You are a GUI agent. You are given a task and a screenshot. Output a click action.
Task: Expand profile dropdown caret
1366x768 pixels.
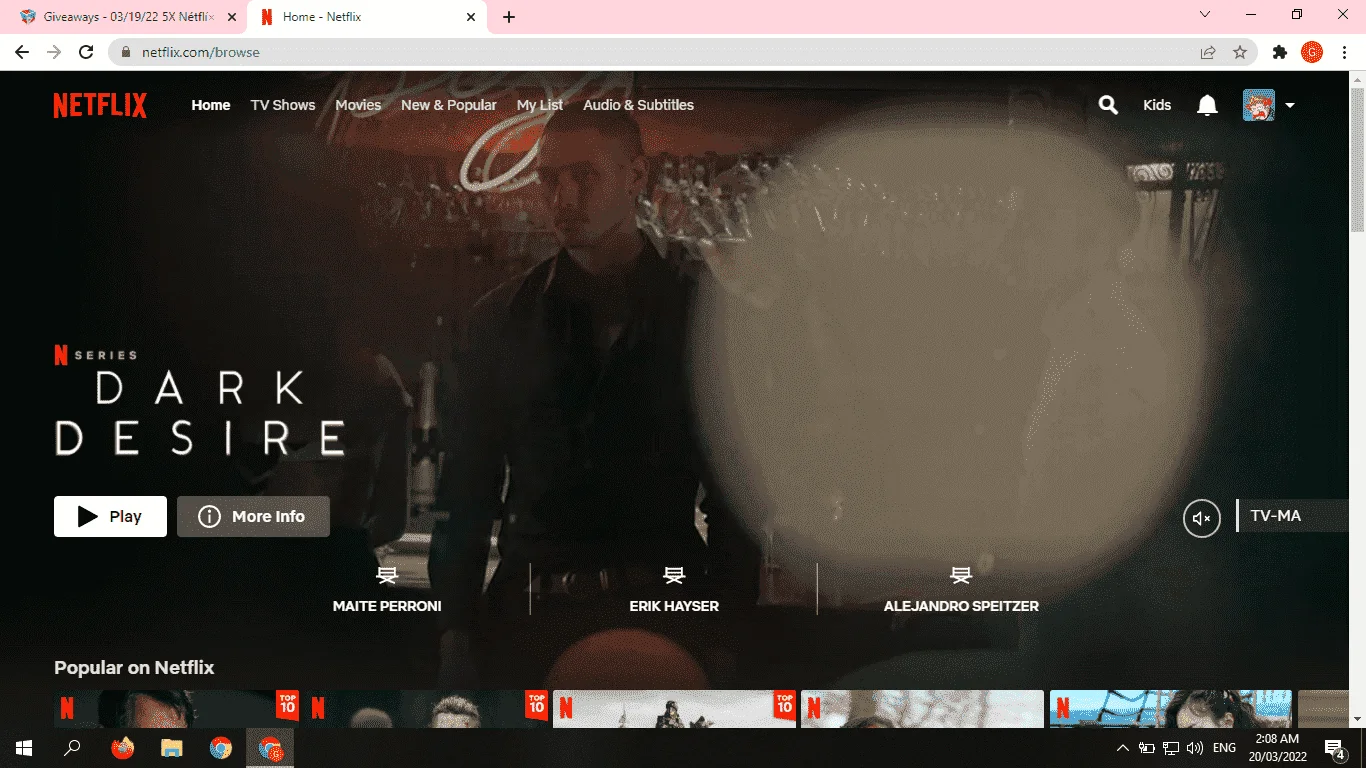(1290, 105)
